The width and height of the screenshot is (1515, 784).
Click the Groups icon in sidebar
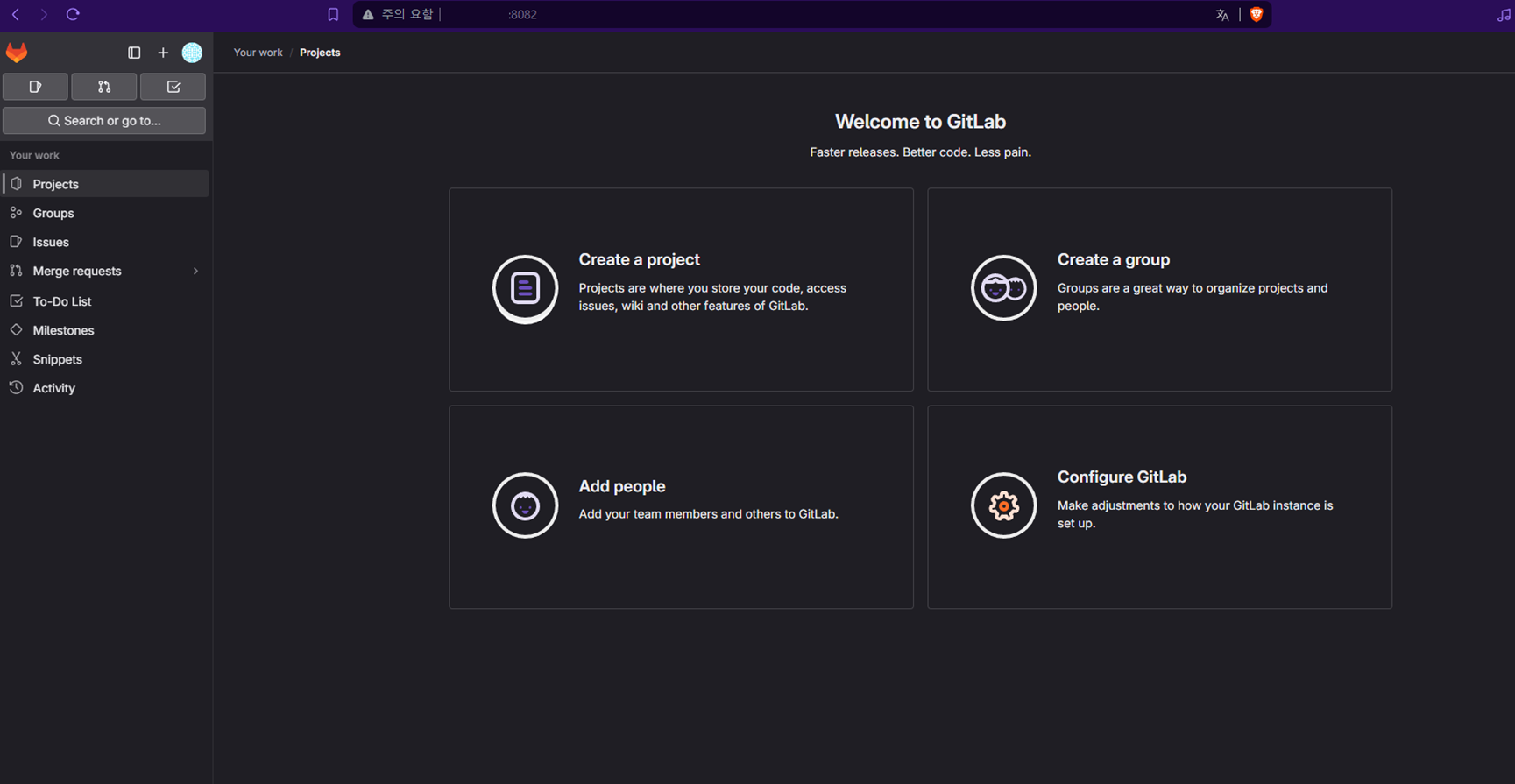point(16,213)
